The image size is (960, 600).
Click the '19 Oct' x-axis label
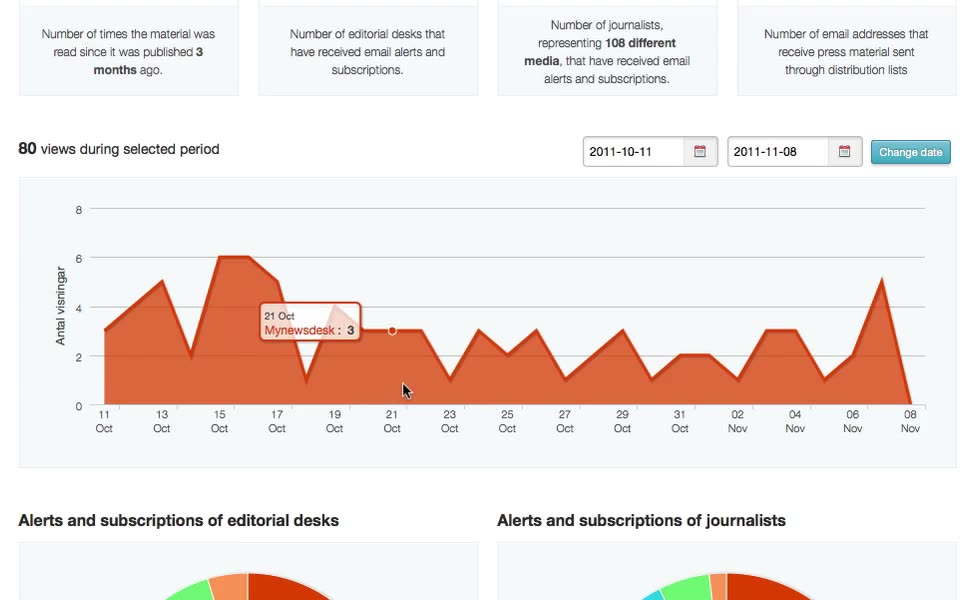[334, 421]
